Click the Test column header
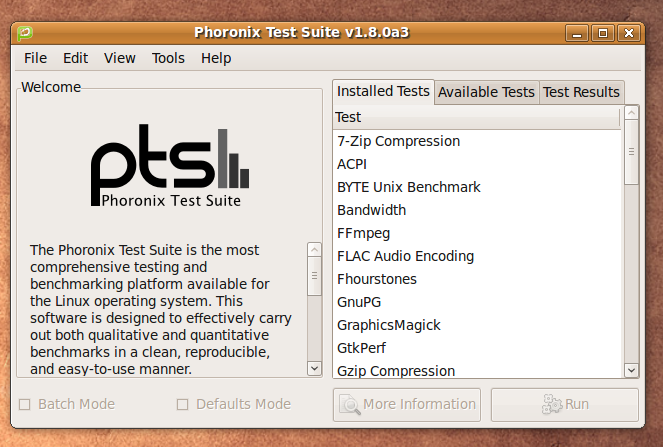Viewport: 663px width, 447px height. (x=477, y=117)
